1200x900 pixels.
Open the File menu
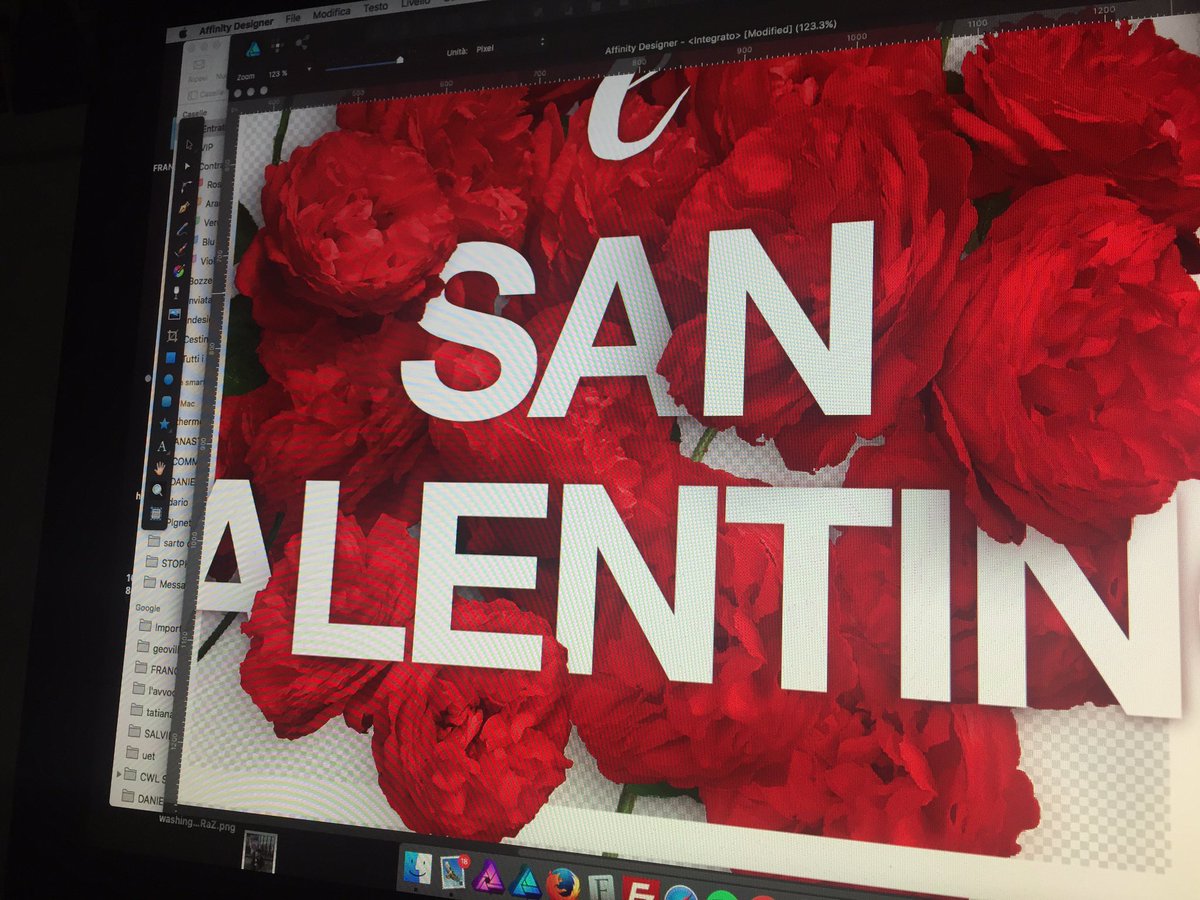(x=293, y=18)
